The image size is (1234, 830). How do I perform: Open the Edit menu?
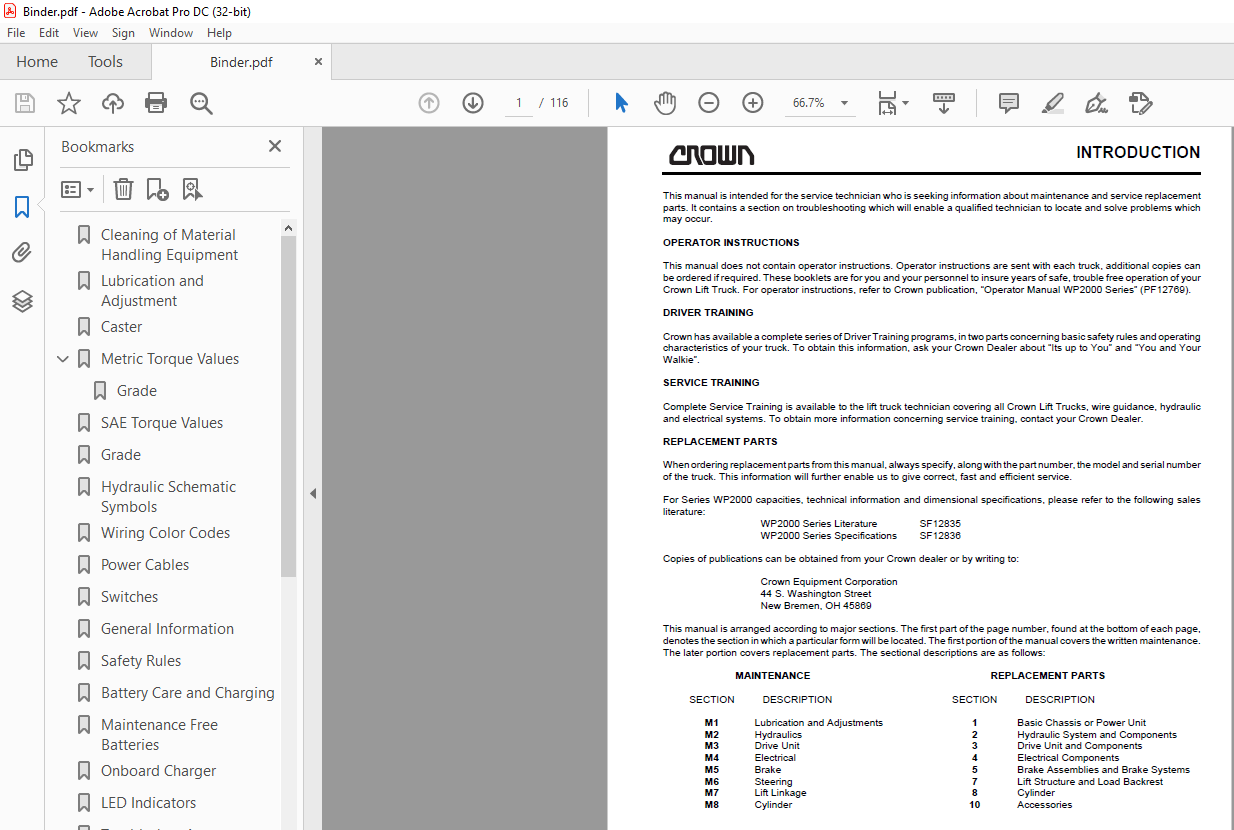pyautogui.click(x=49, y=33)
